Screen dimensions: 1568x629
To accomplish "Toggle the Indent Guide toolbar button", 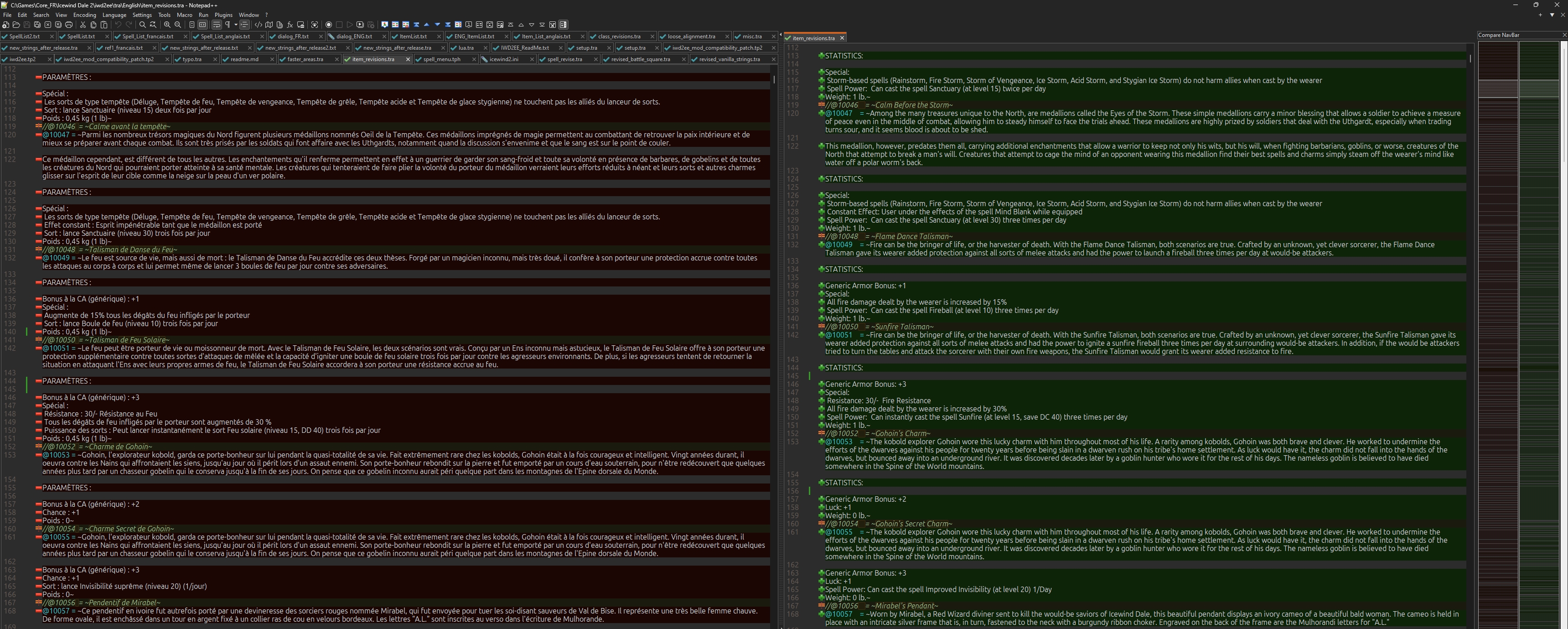I will point(245,25).
